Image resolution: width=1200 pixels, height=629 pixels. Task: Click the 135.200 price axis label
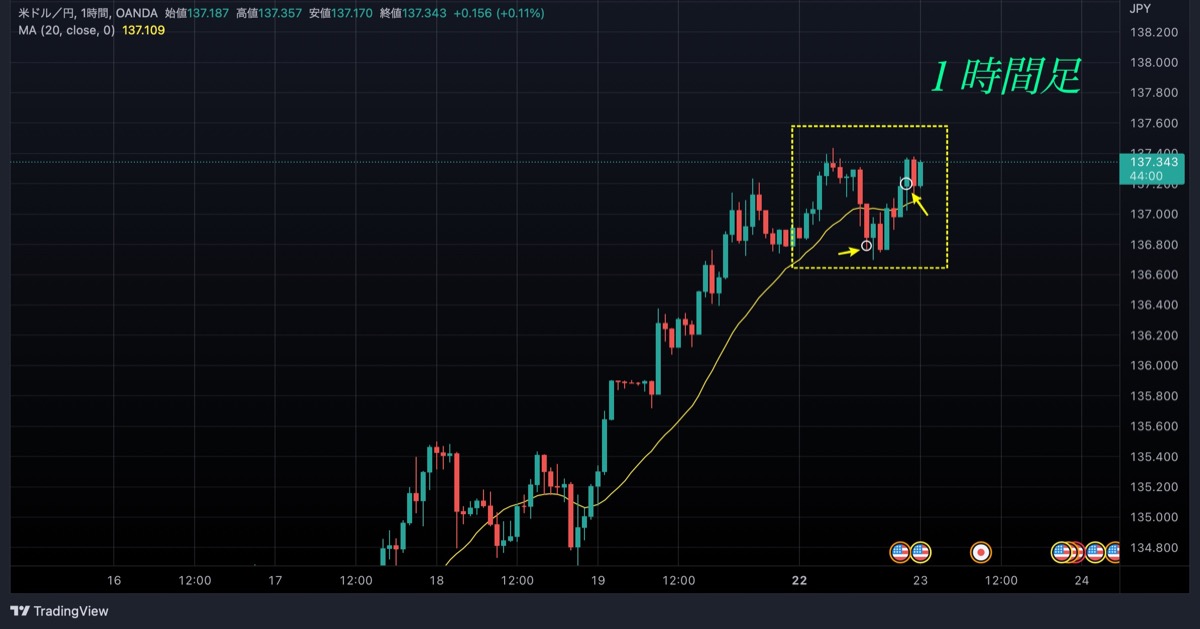coord(1152,487)
